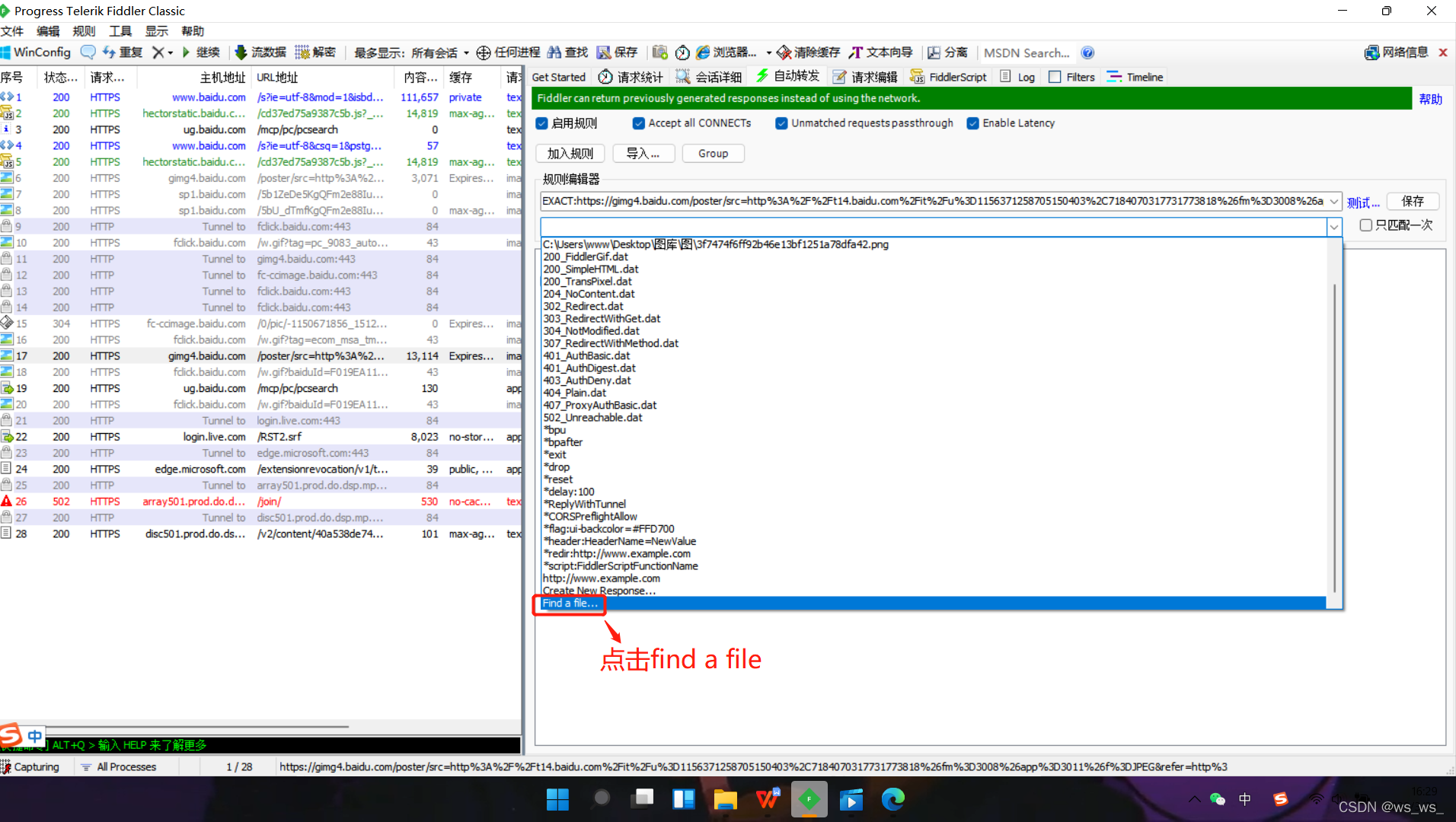Check the match only once (只匹配一次) box
The width and height of the screenshot is (1456, 822).
coord(1365,225)
